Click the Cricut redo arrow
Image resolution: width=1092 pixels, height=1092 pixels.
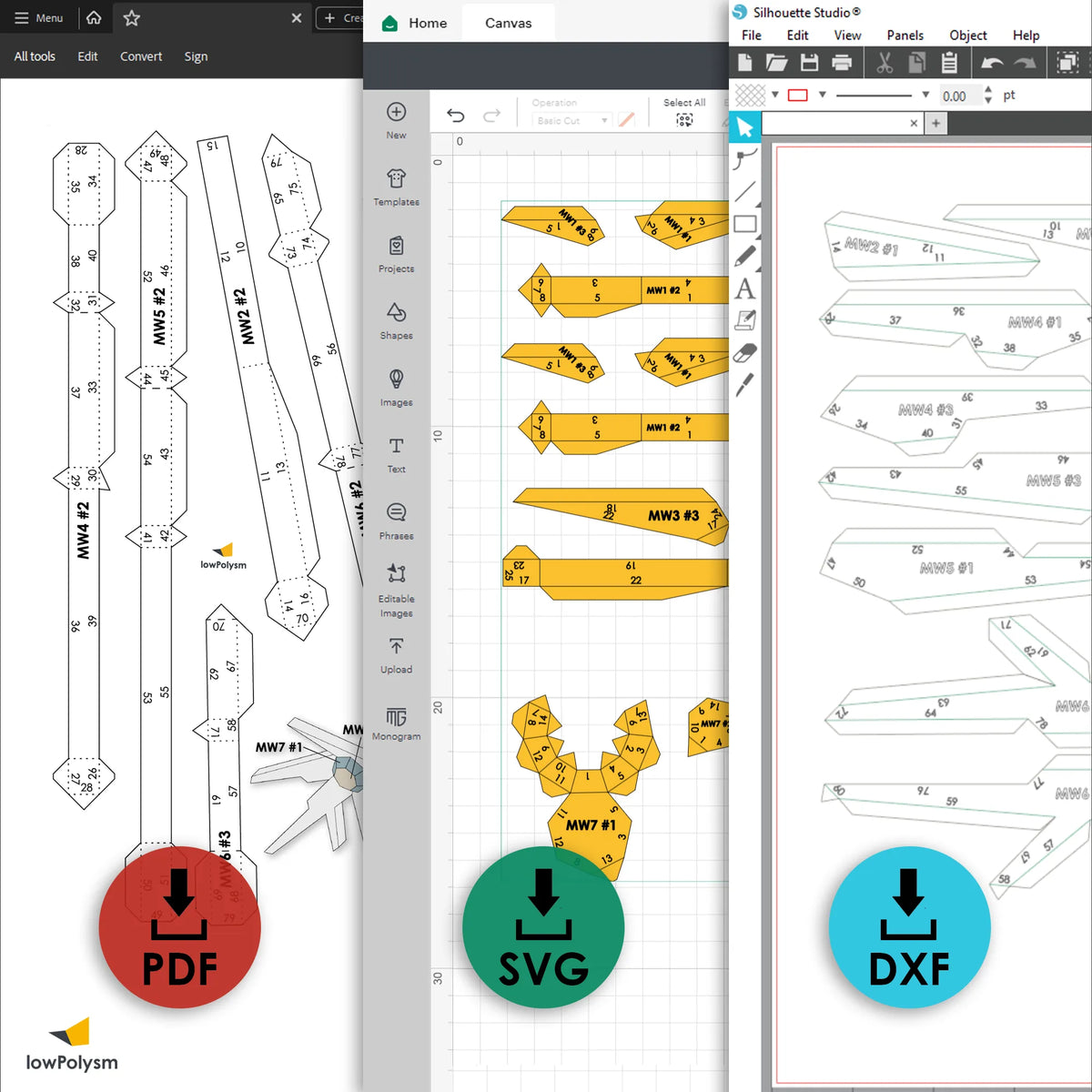click(491, 116)
